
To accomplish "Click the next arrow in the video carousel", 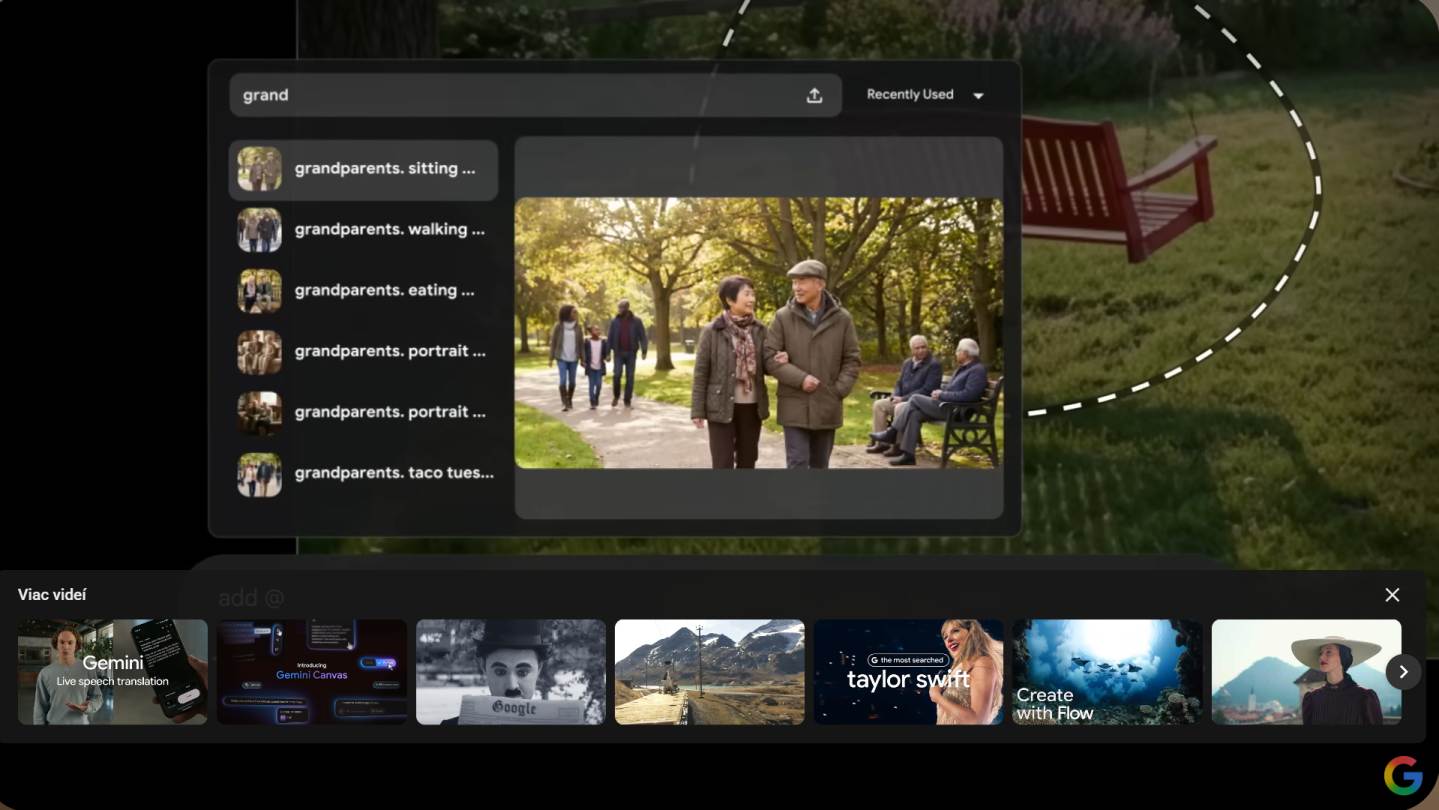I will click(1403, 671).
